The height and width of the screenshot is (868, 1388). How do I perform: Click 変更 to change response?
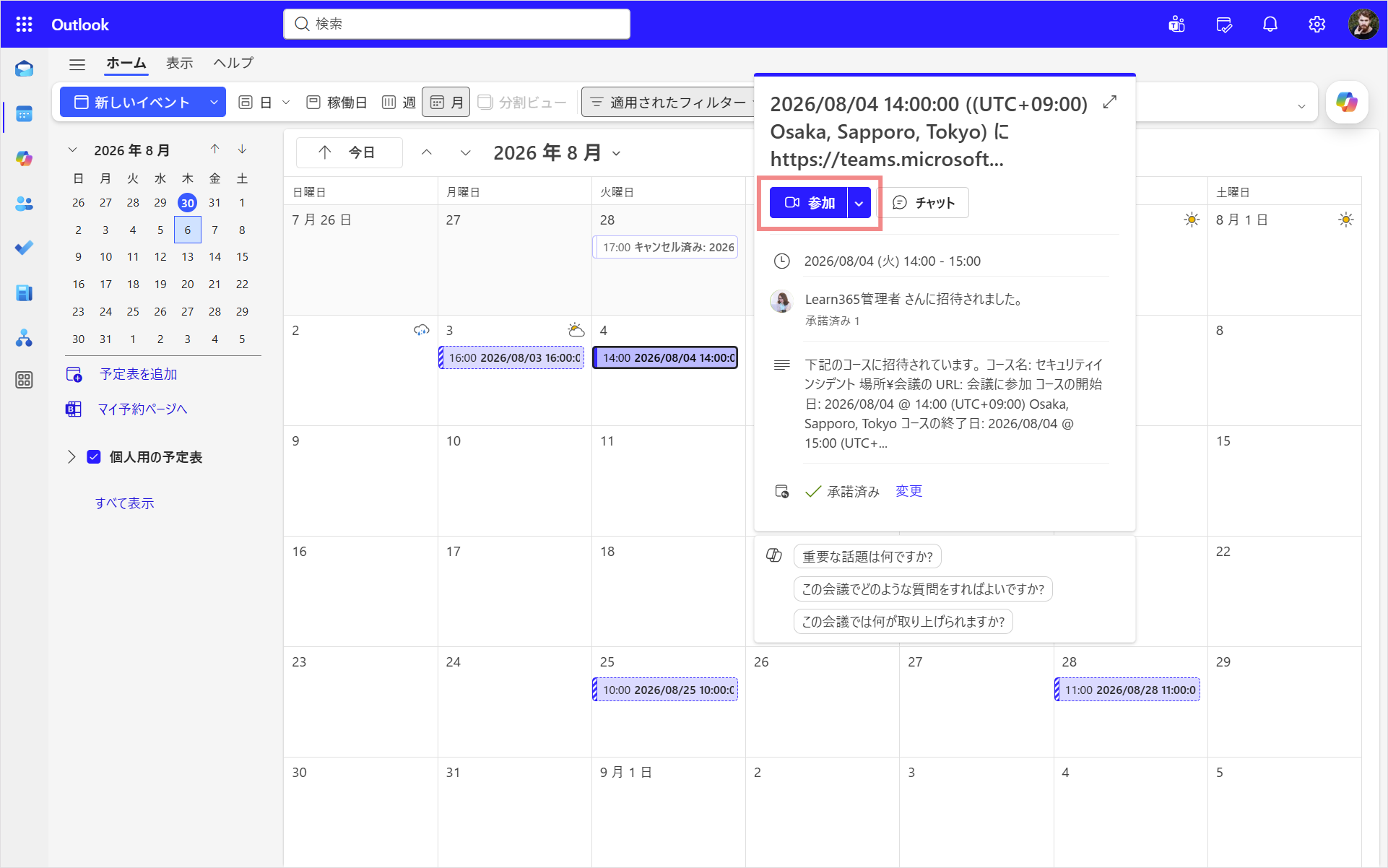(908, 491)
